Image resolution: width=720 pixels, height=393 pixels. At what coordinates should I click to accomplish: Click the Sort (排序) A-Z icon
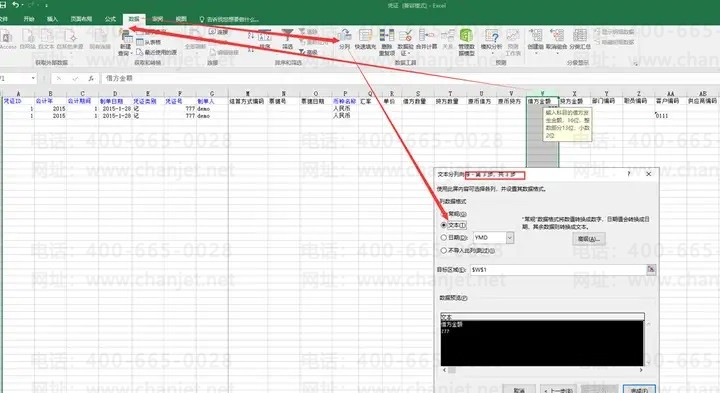[265, 36]
